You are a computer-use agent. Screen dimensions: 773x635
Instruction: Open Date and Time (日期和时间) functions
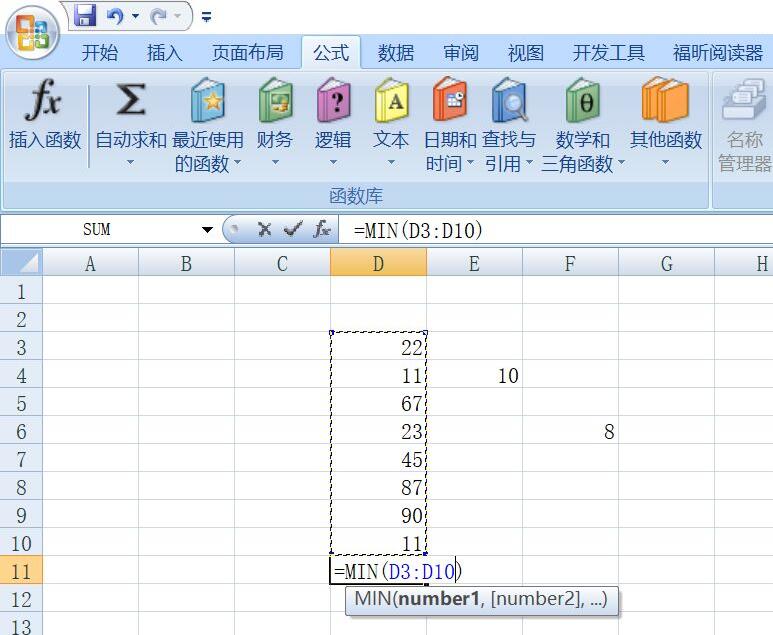(450, 126)
